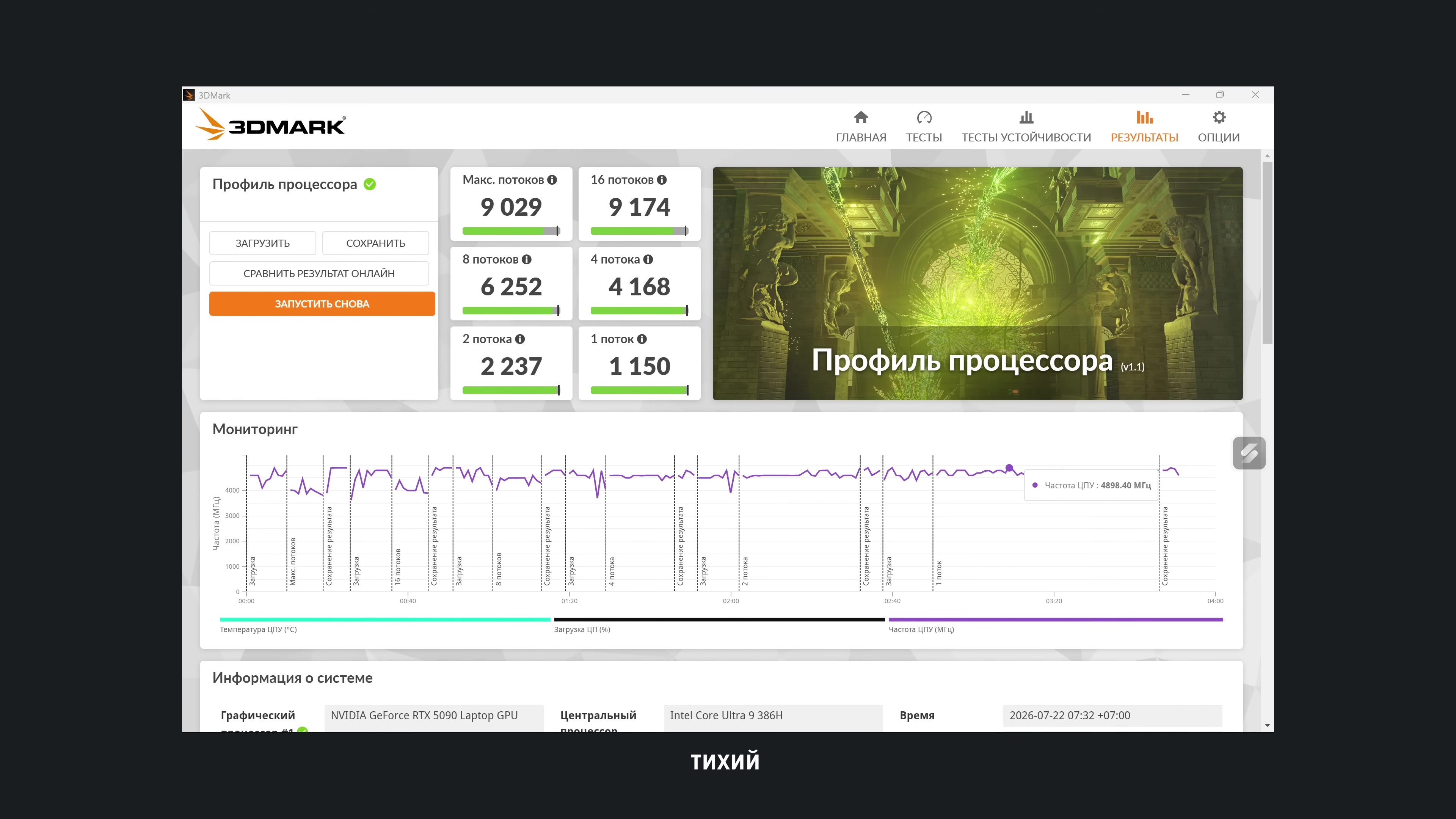Click СРАВНИТЬ РЕЗУЛЬТАТ ОНЛАЙН
1456x819 pixels.
point(319,273)
